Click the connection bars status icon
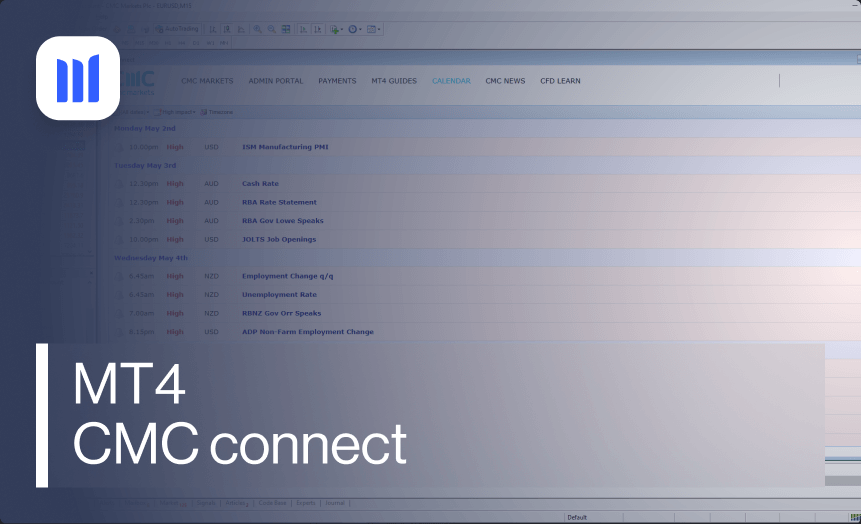Viewport: 861px width, 524px height. click(855, 517)
